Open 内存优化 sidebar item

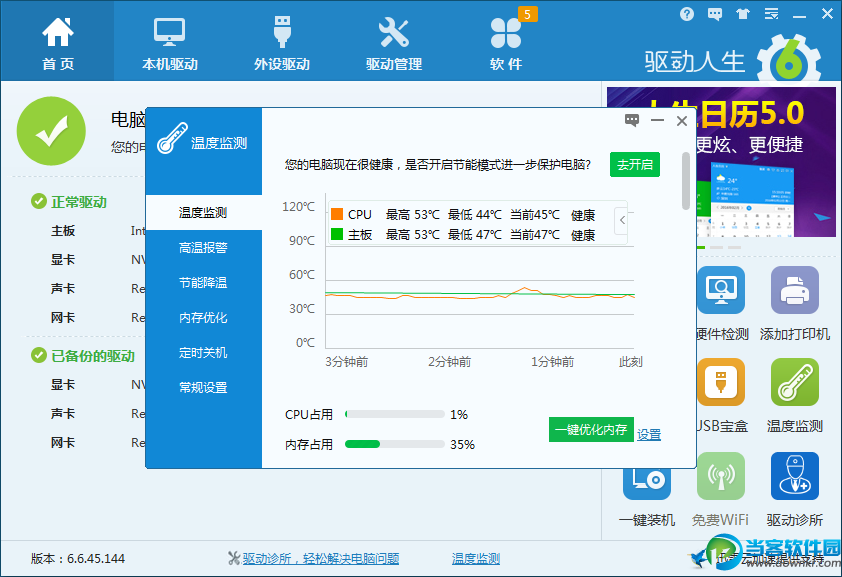tap(204, 317)
